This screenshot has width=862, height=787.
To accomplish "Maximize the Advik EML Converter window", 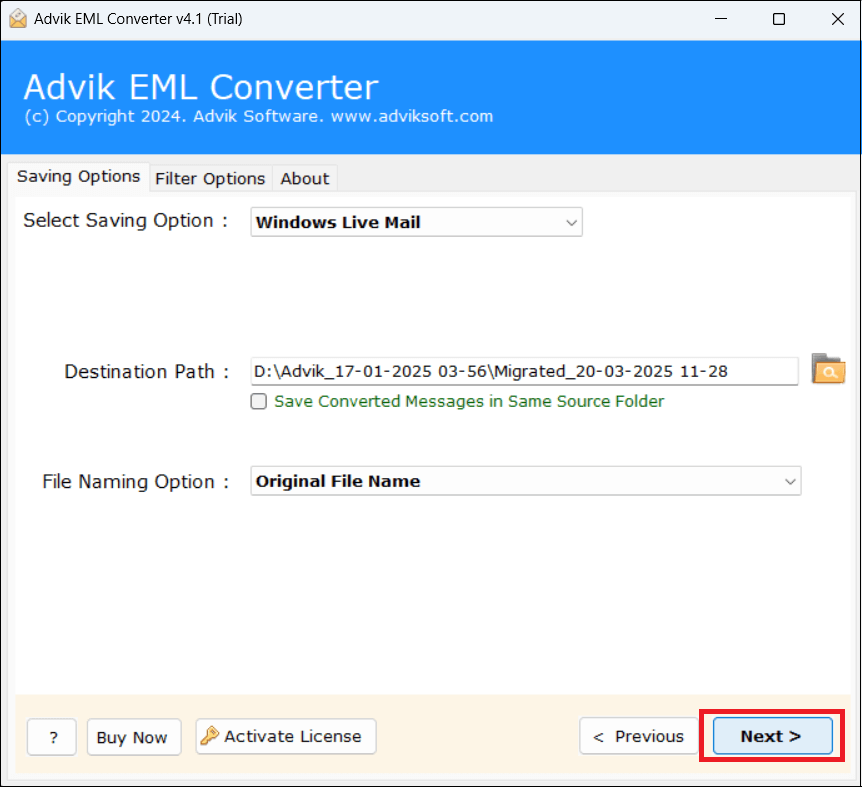I will click(x=778, y=19).
